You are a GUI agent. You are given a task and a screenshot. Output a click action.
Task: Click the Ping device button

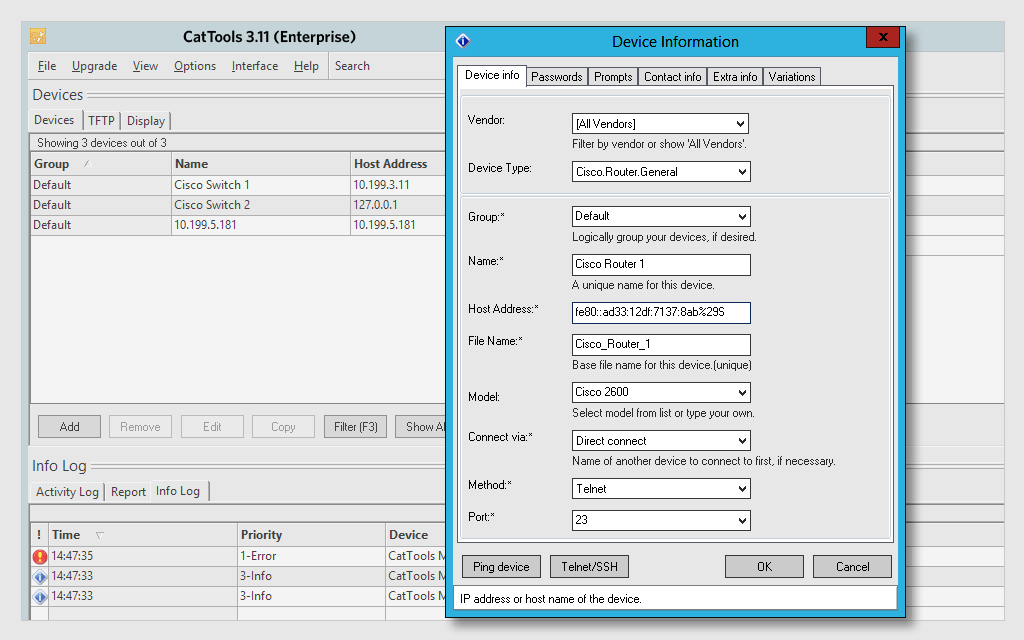click(501, 566)
